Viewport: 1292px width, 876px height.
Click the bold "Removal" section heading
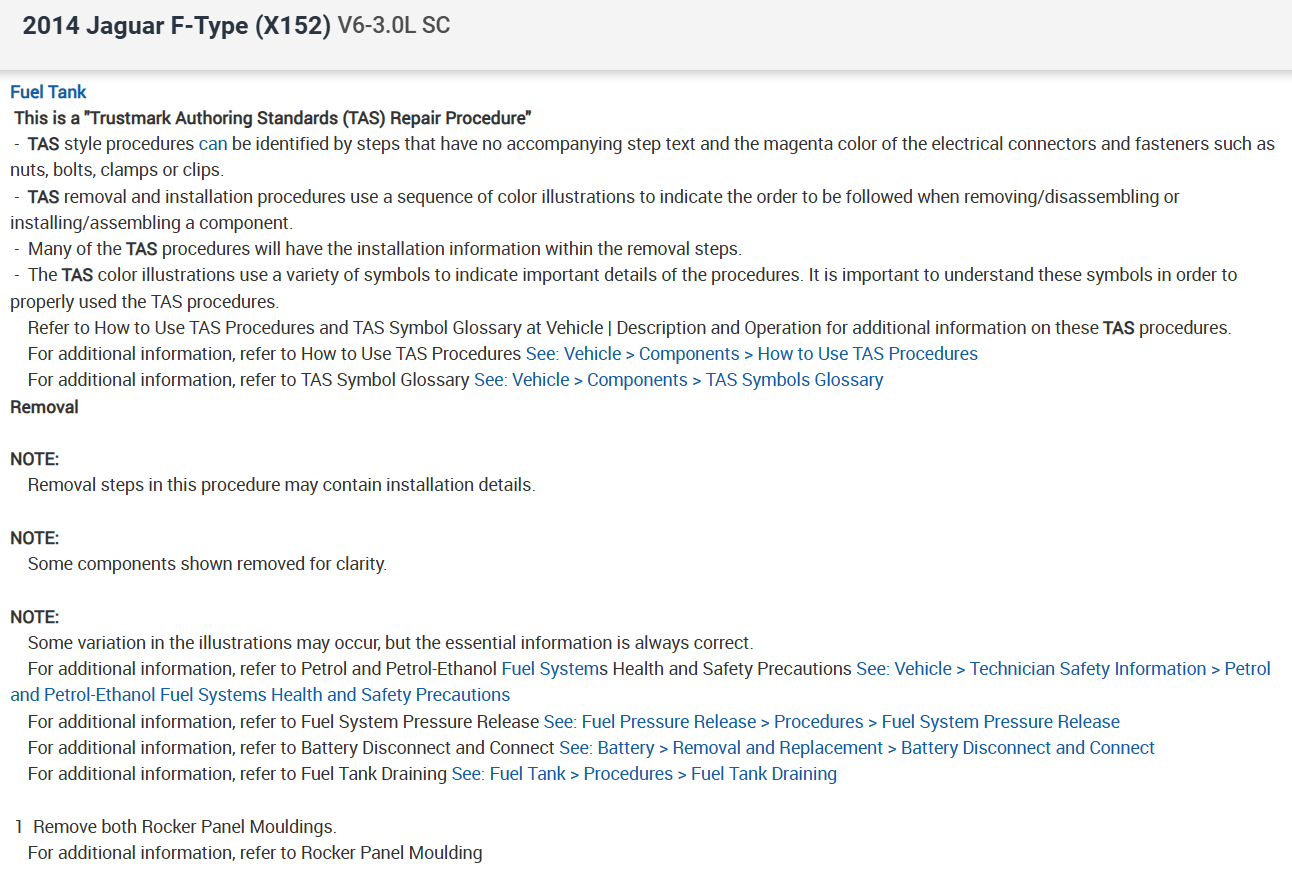point(44,407)
